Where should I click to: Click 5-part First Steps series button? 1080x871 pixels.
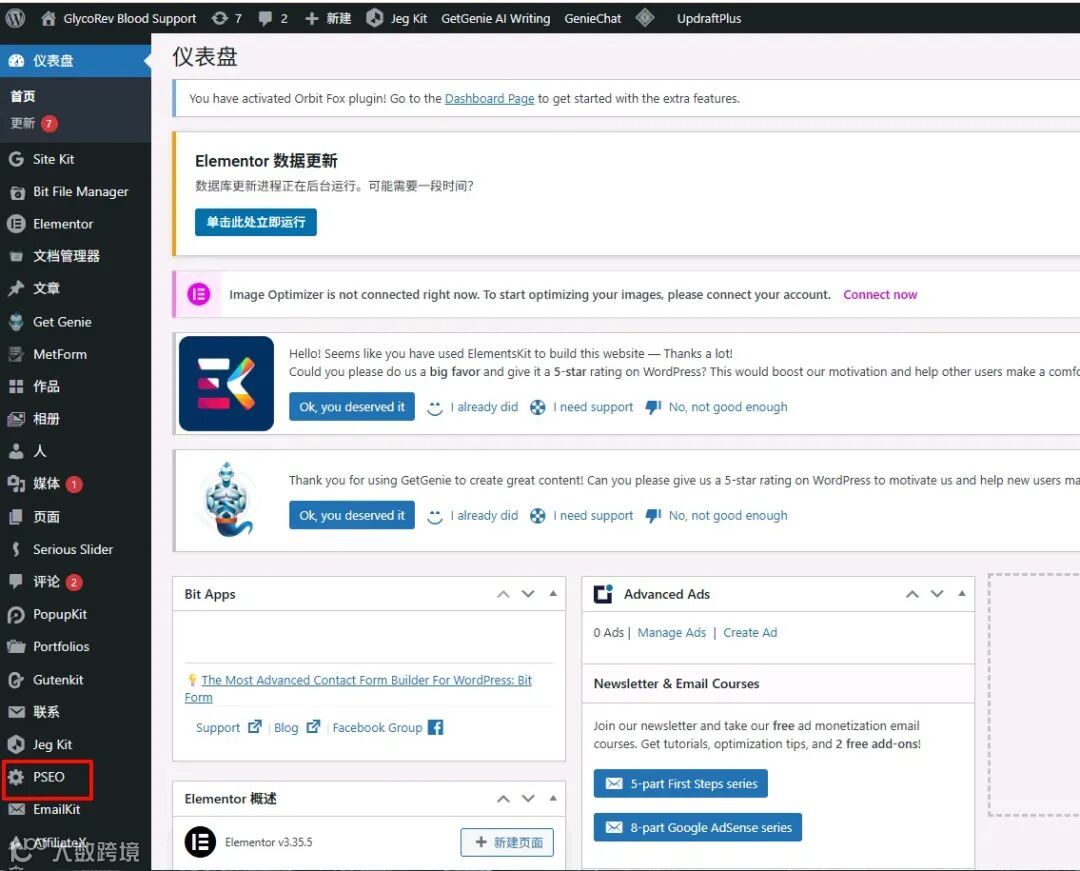pos(681,784)
